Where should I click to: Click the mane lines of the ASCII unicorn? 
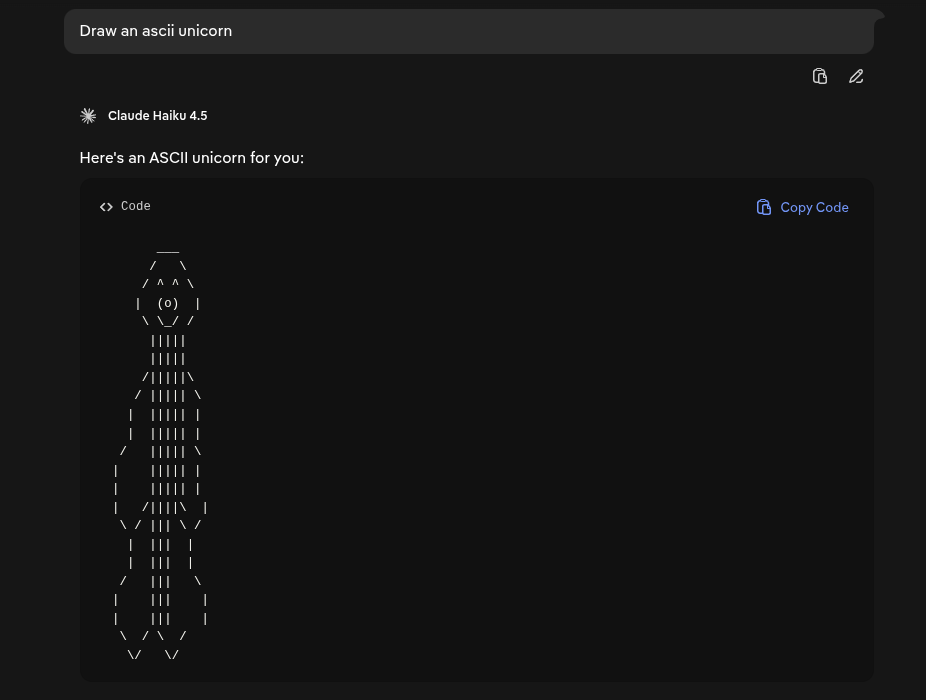pyautogui.click(x=167, y=350)
